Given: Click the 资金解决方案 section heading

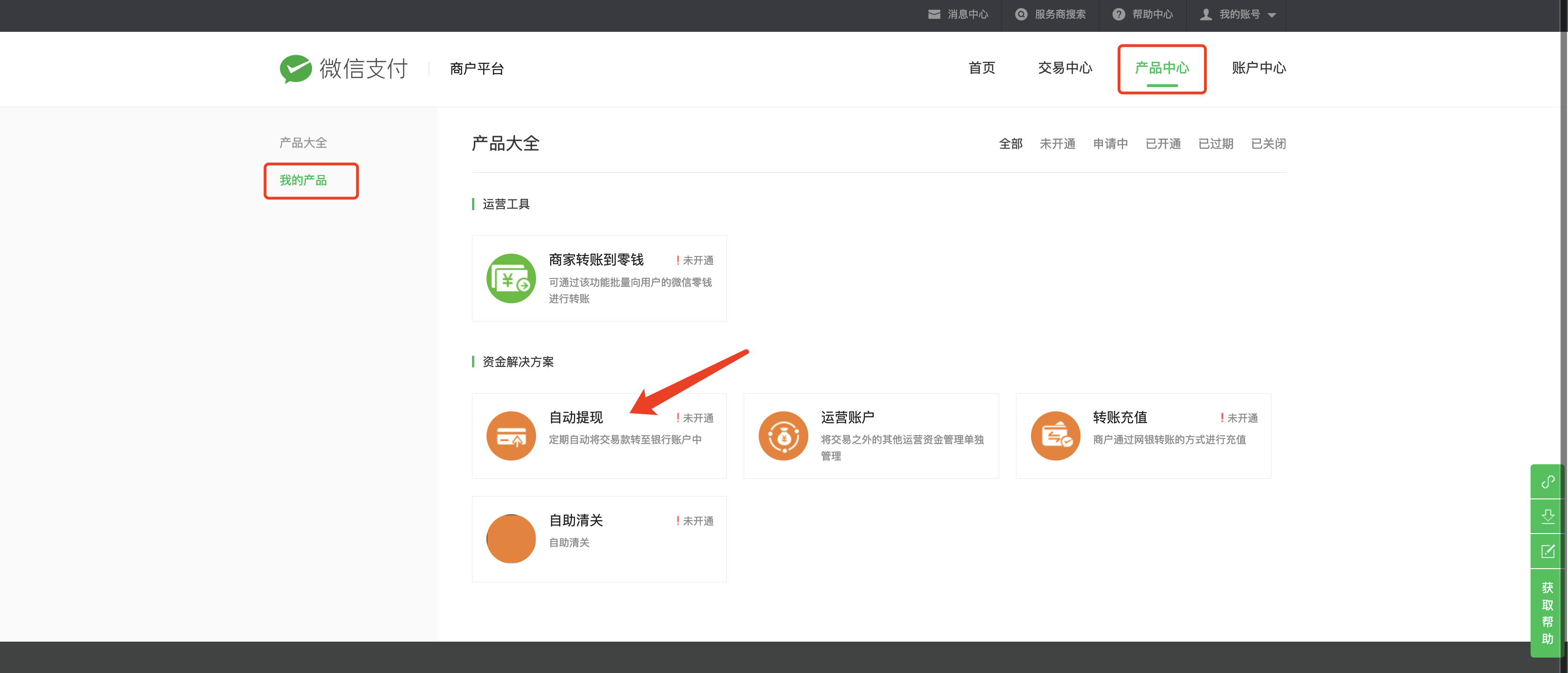Looking at the screenshot, I should point(518,362).
